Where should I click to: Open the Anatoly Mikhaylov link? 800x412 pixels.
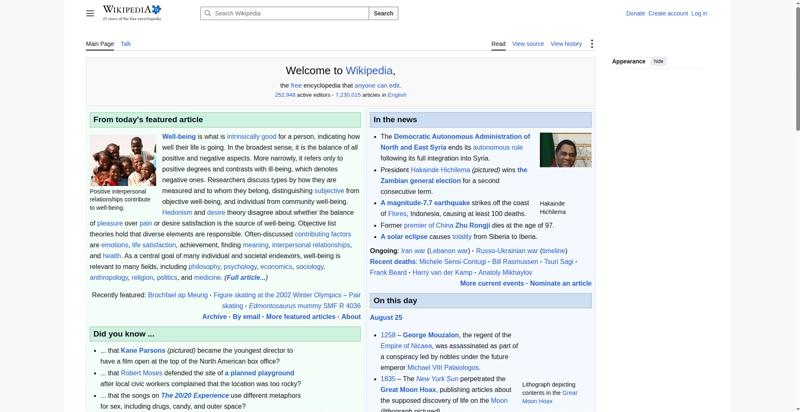505,272
